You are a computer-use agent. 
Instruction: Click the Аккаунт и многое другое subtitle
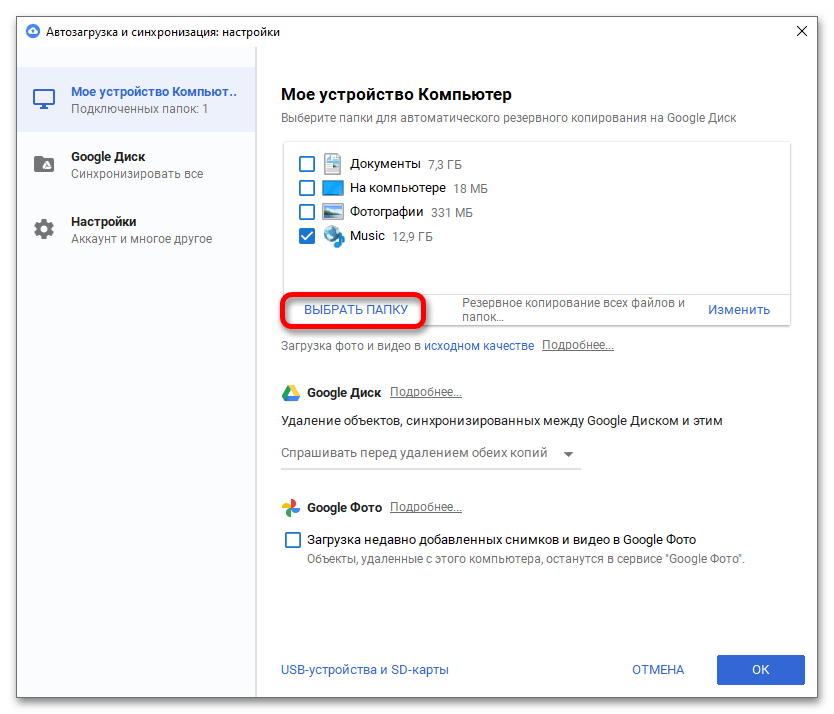coord(141,239)
